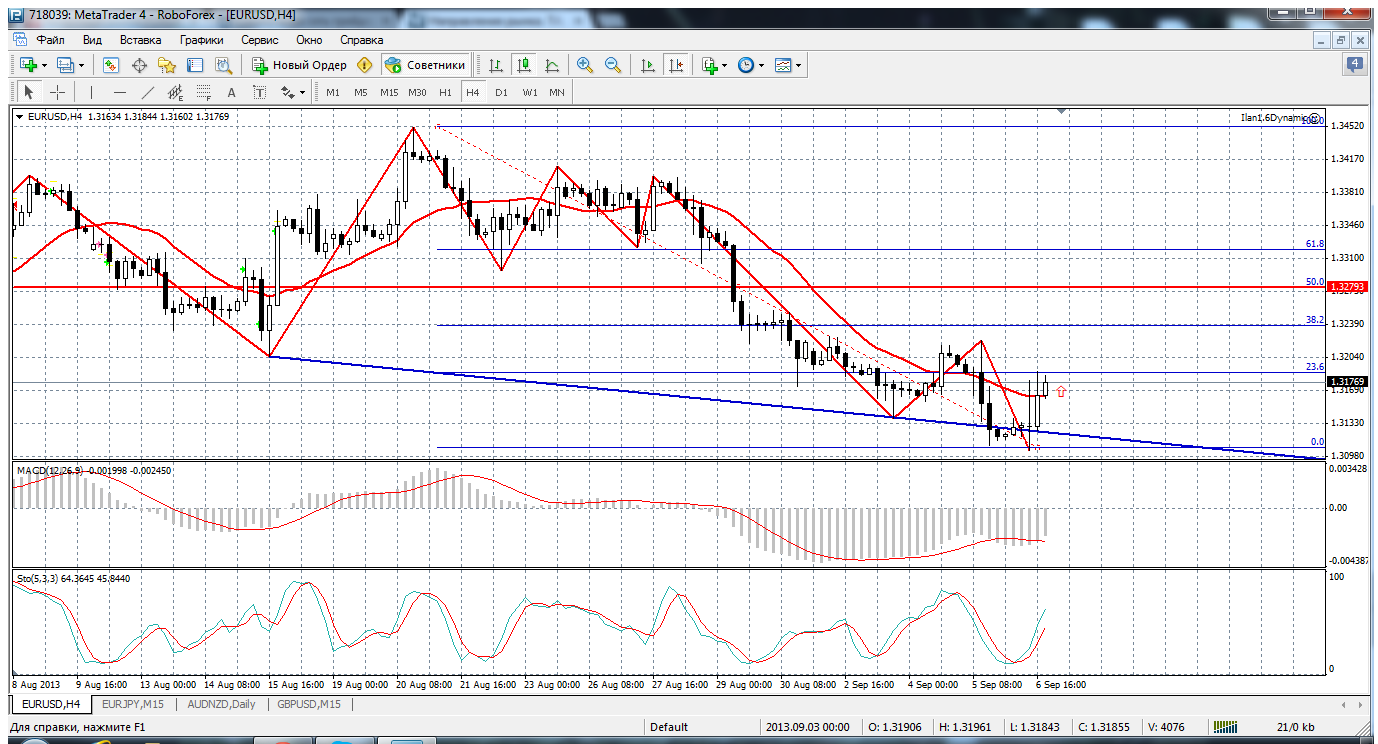Expand the indicators list dropdown
This screenshot has width=1378, height=744.
(x=724, y=66)
